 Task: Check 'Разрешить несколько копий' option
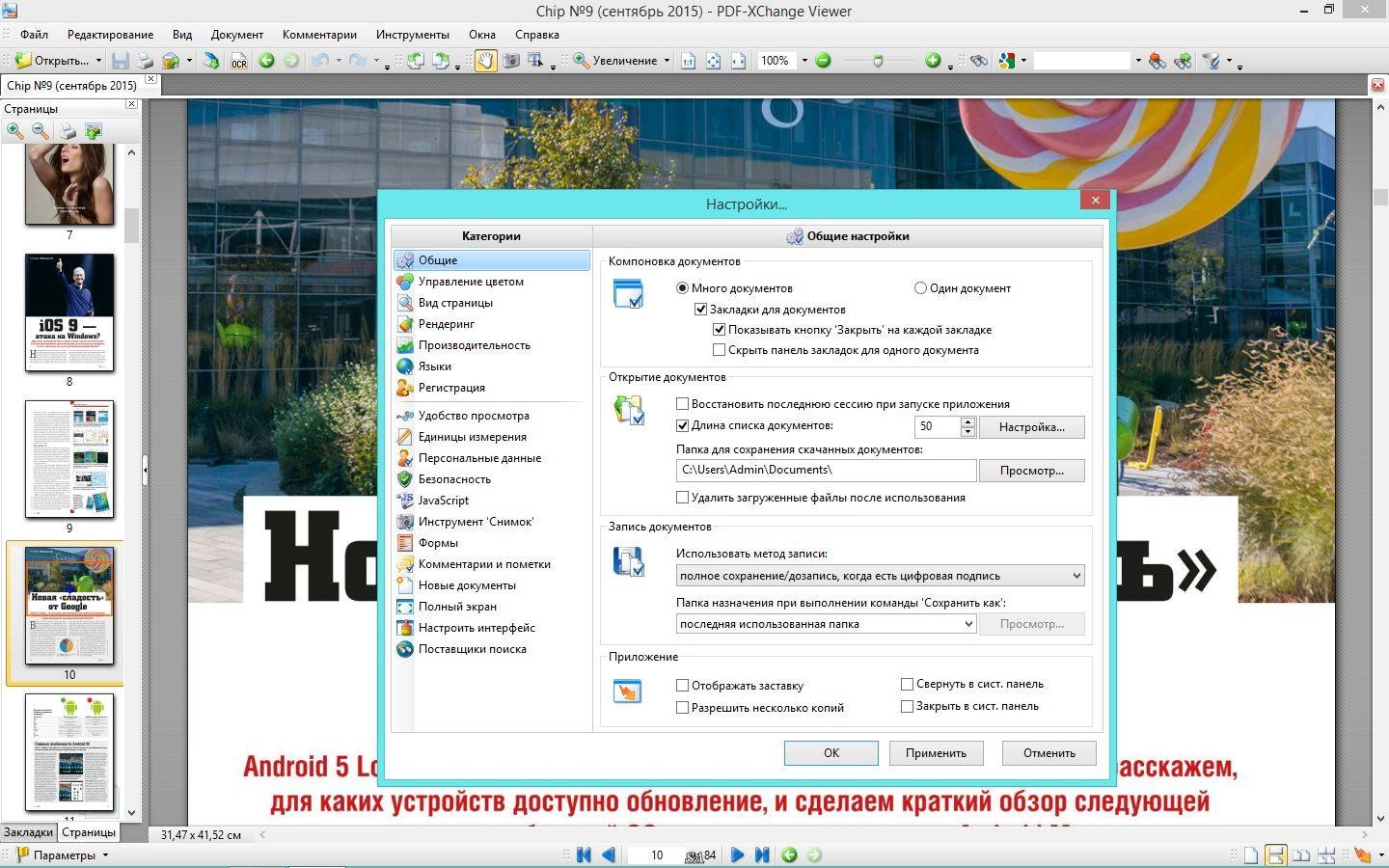pos(683,708)
